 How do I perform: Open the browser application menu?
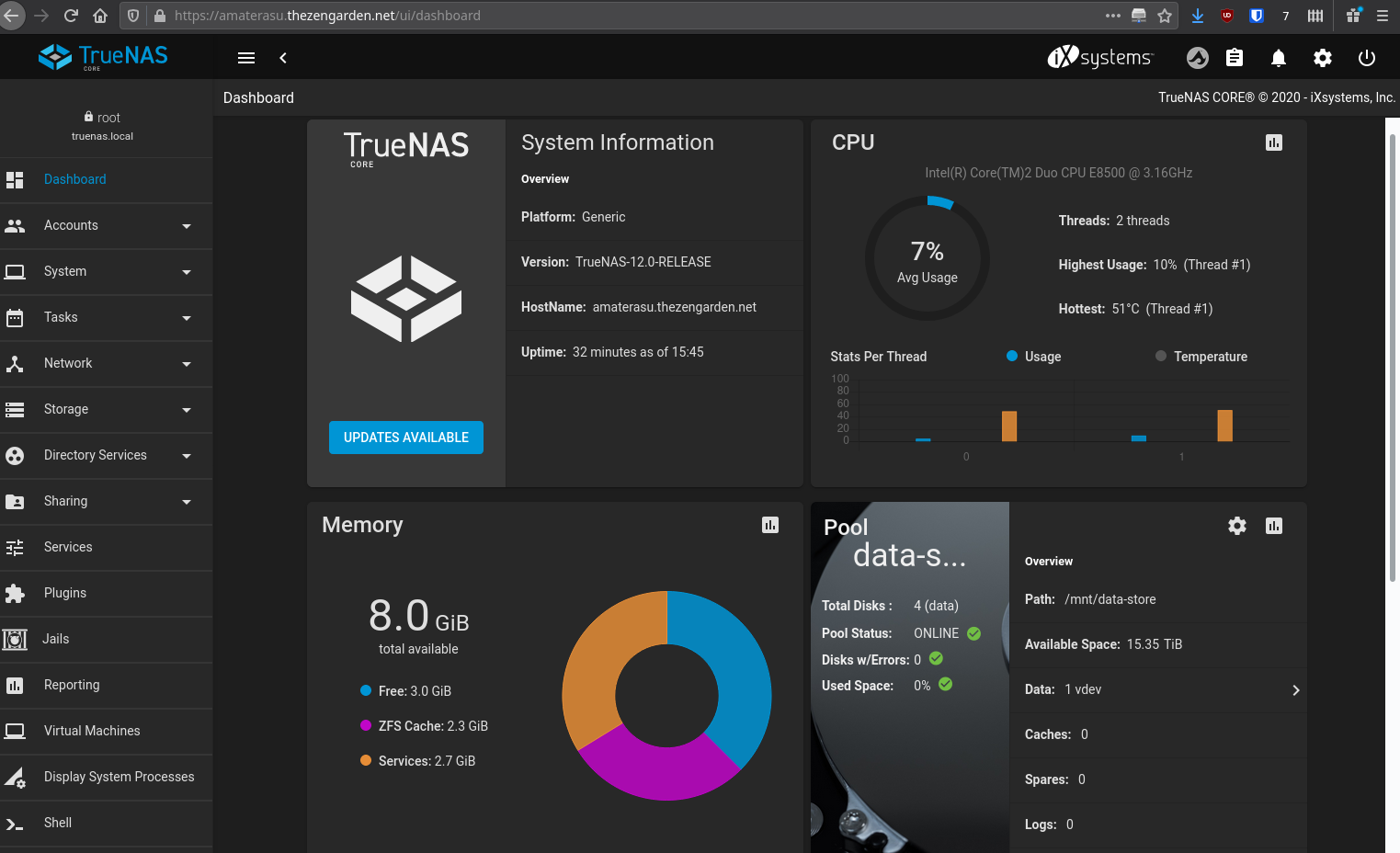pos(1382,16)
